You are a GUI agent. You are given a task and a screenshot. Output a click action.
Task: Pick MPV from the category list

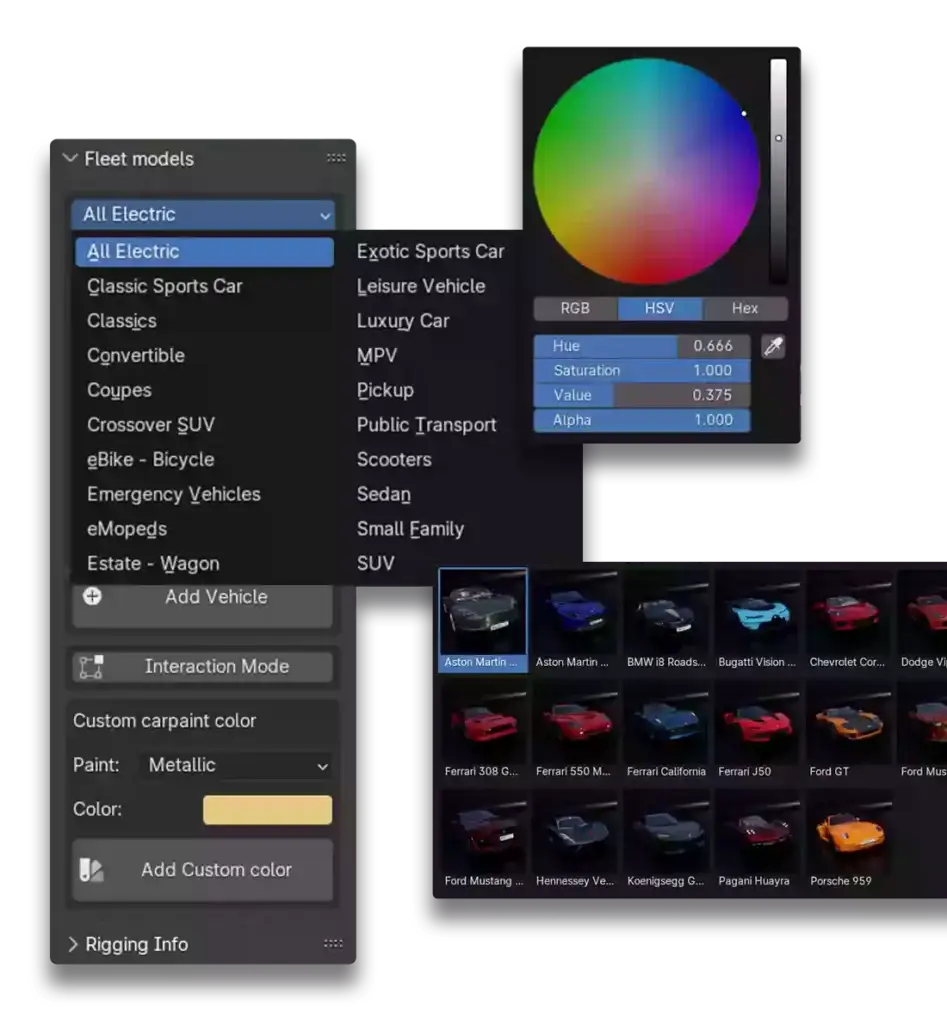pos(377,355)
